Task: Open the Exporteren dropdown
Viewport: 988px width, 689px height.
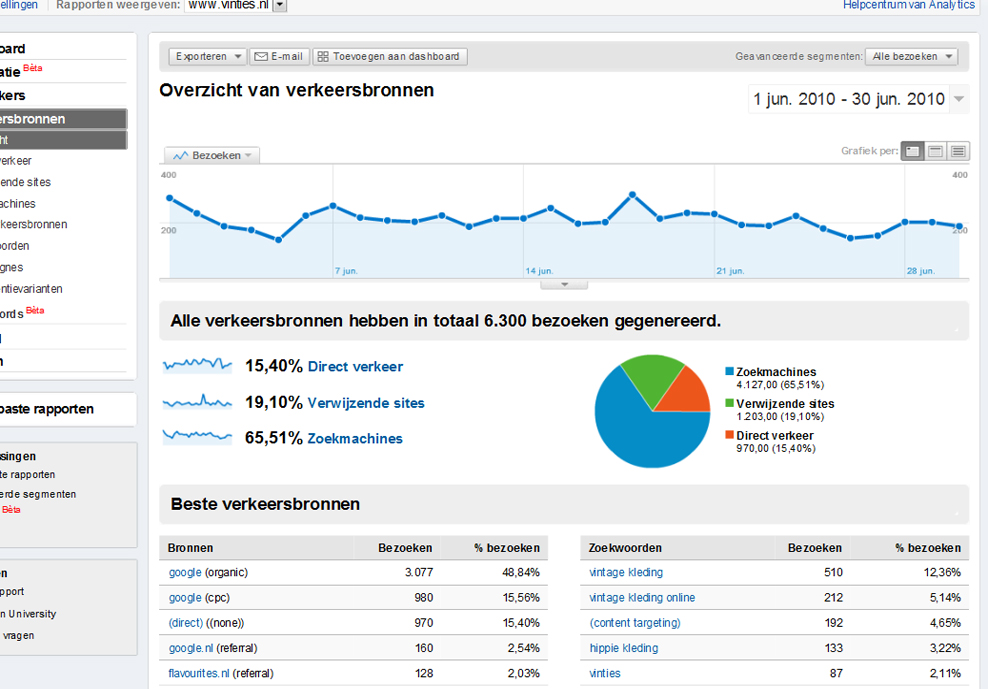Action: coord(208,57)
